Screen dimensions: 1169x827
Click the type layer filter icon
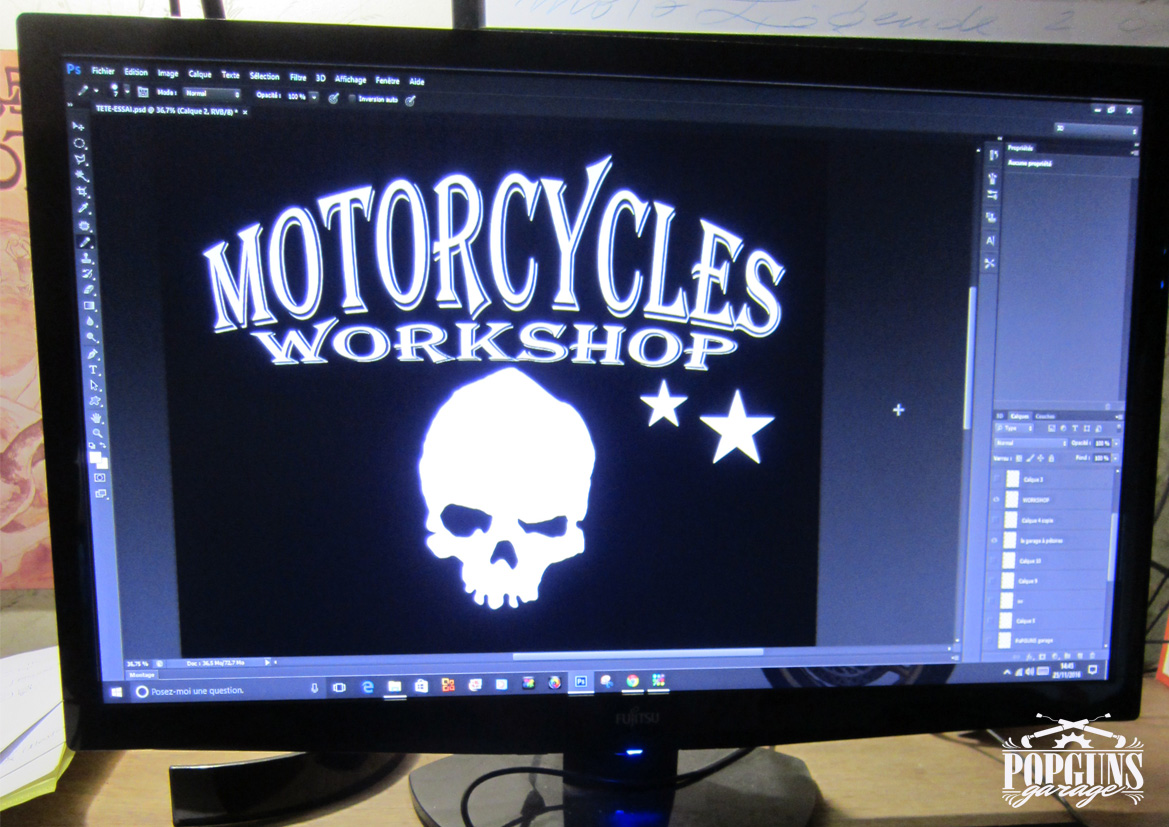click(1075, 428)
